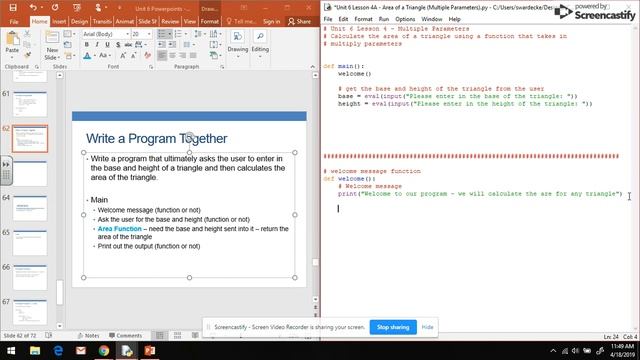The width and height of the screenshot is (640, 360).
Task: Open Format menu in IDLE editor
Action: [363, 19]
